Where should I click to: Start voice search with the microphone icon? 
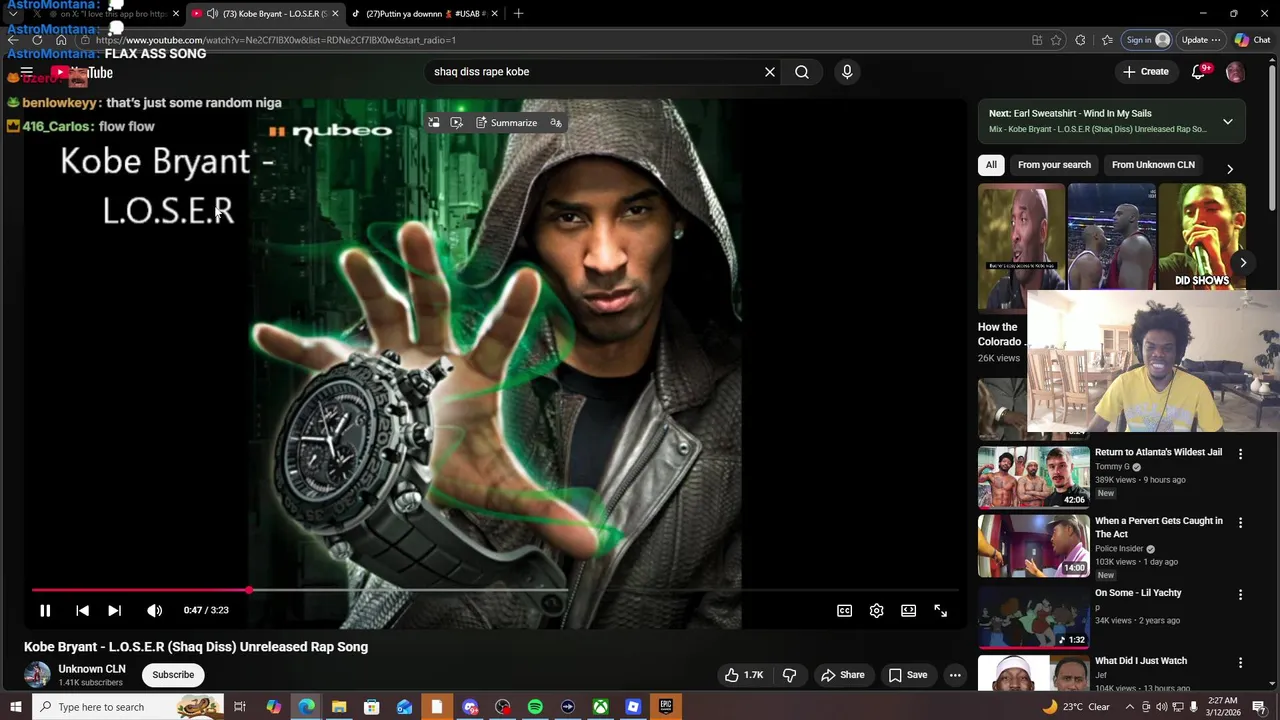click(x=847, y=72)
